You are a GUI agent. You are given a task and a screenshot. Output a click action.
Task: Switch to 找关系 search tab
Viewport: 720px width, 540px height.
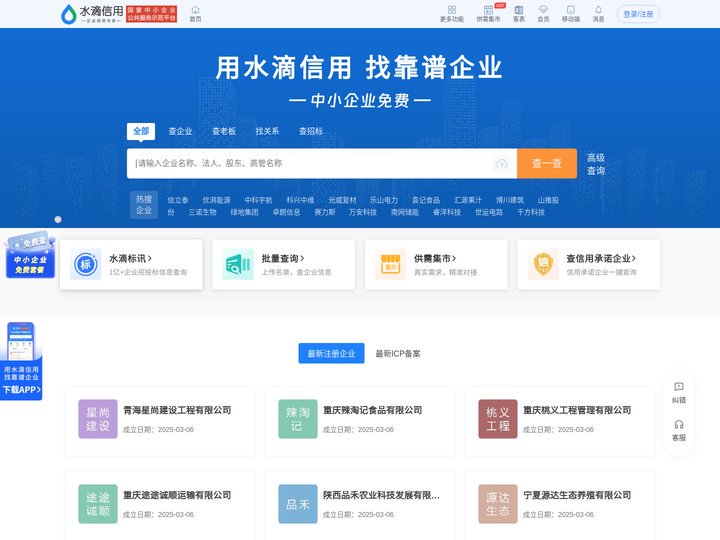click(x=267, y=131)
